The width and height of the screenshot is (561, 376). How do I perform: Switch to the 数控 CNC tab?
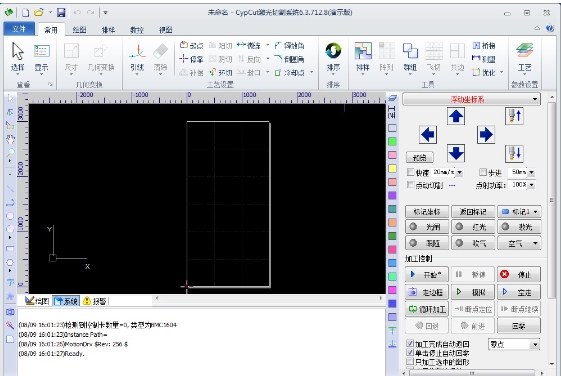point(137,30)
